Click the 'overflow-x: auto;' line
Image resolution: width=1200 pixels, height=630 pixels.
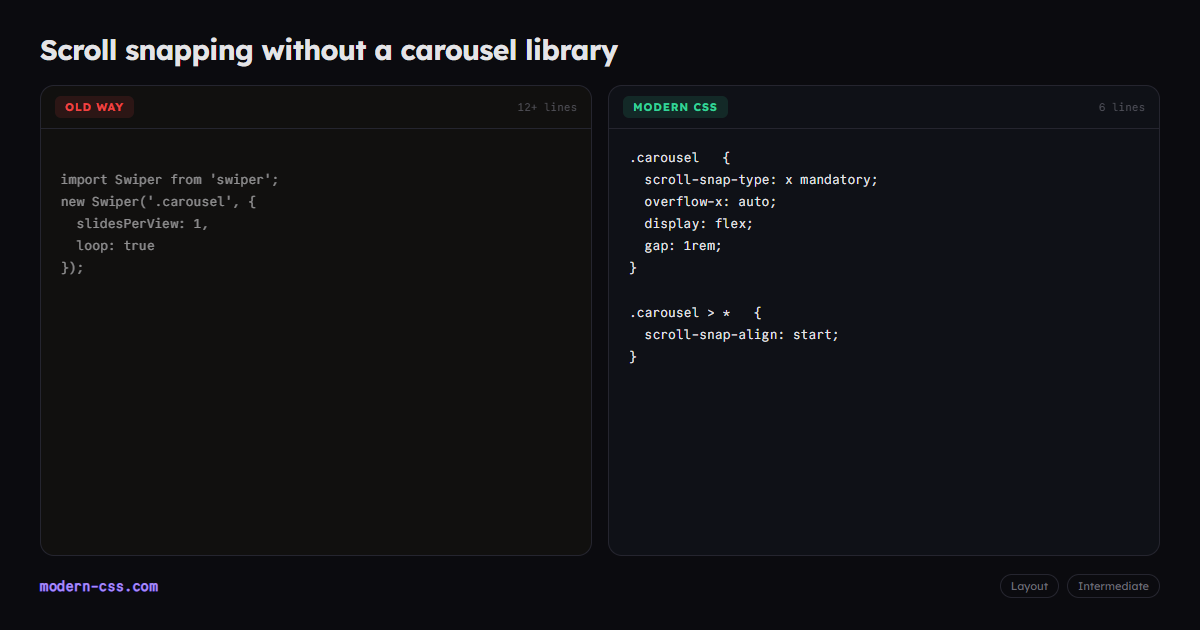coord(710,202)
